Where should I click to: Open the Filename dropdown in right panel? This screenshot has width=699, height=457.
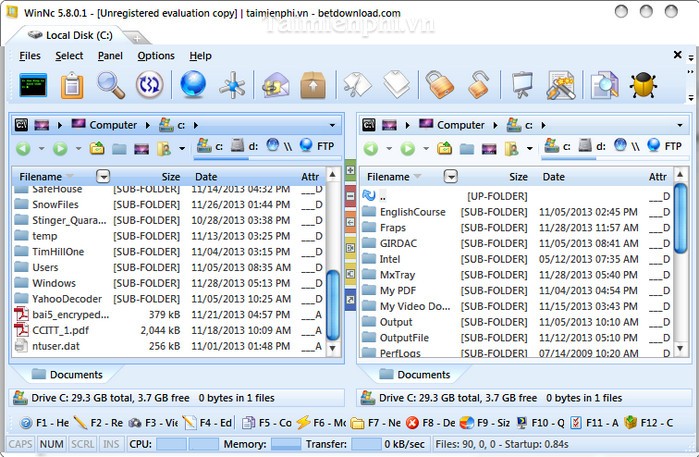click(450, 177)
